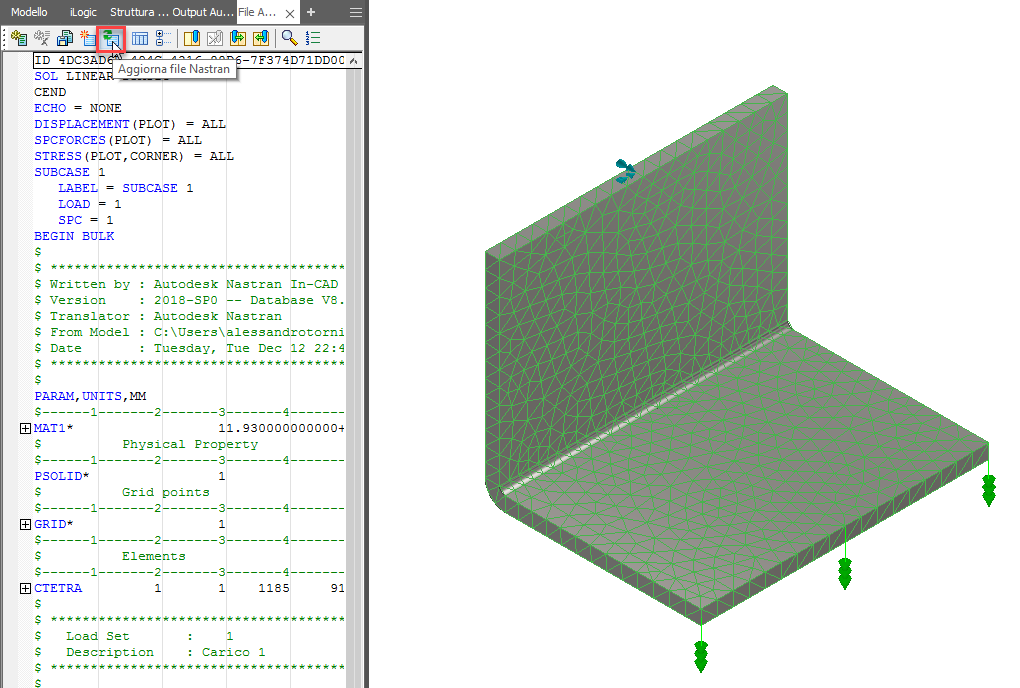Open the table view icon on the toolbar
Image resolution: width=1020 pixels, height=688 pixels.
140,37
